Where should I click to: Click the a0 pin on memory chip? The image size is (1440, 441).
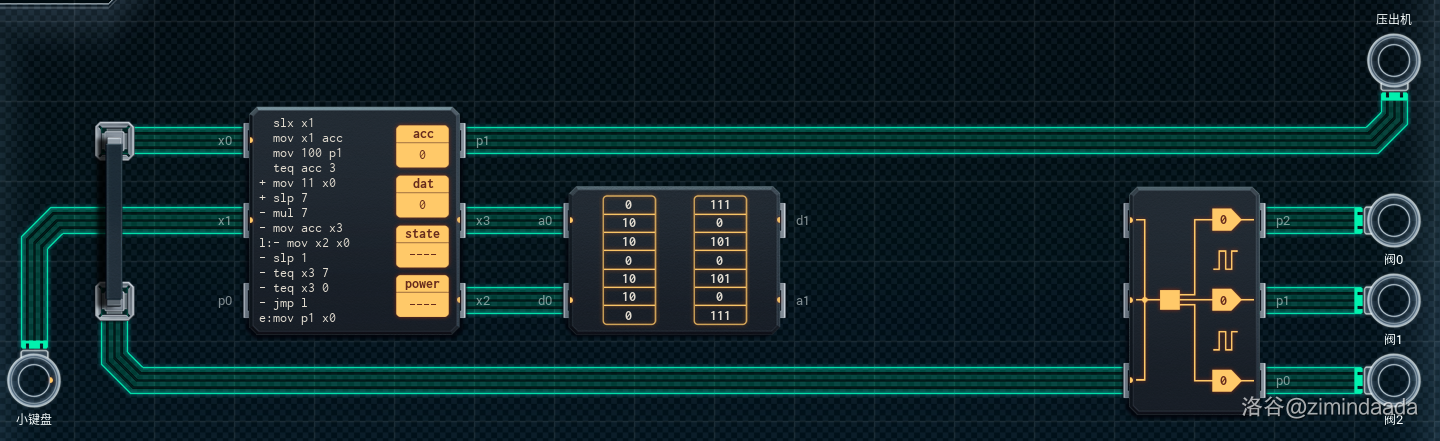point(567,220)
